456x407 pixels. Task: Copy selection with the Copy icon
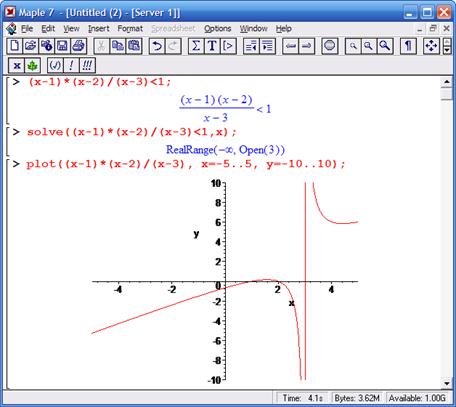tap(118, 46)
